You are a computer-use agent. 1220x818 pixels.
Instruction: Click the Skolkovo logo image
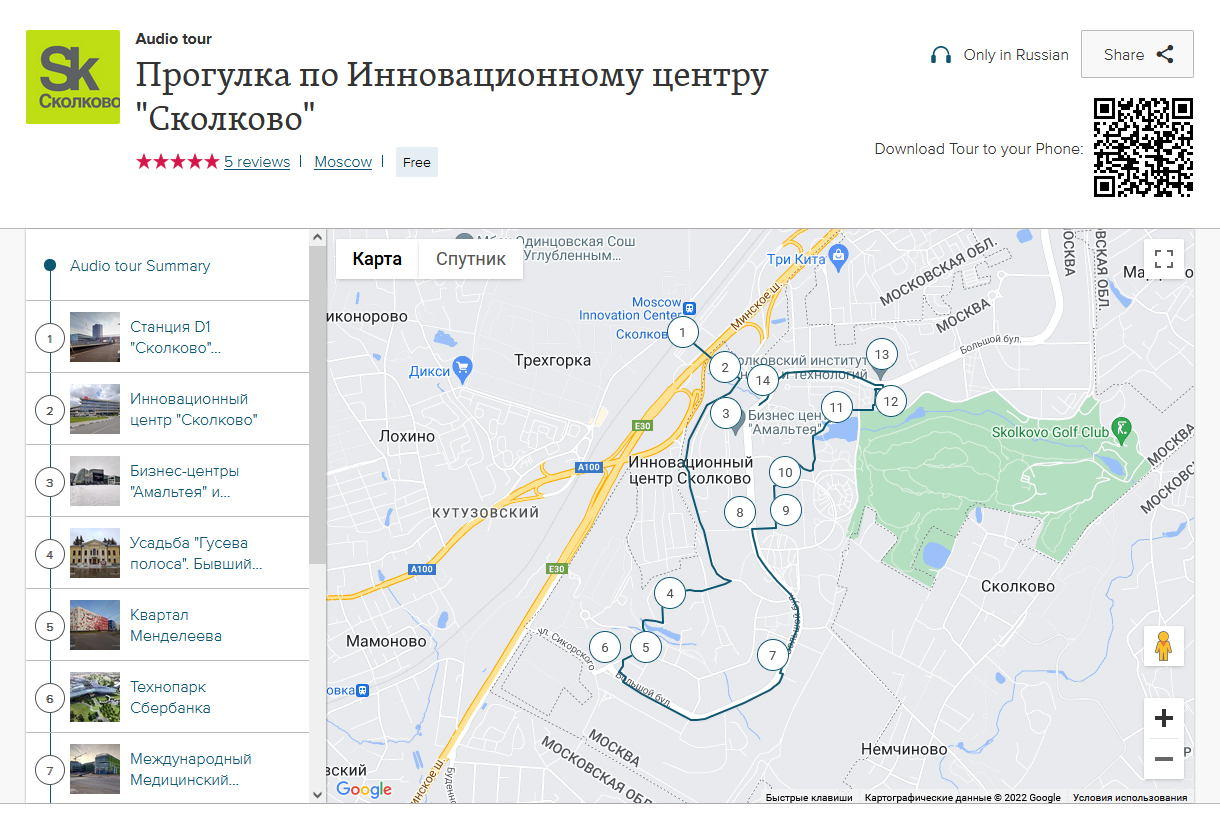click(73, 77)
